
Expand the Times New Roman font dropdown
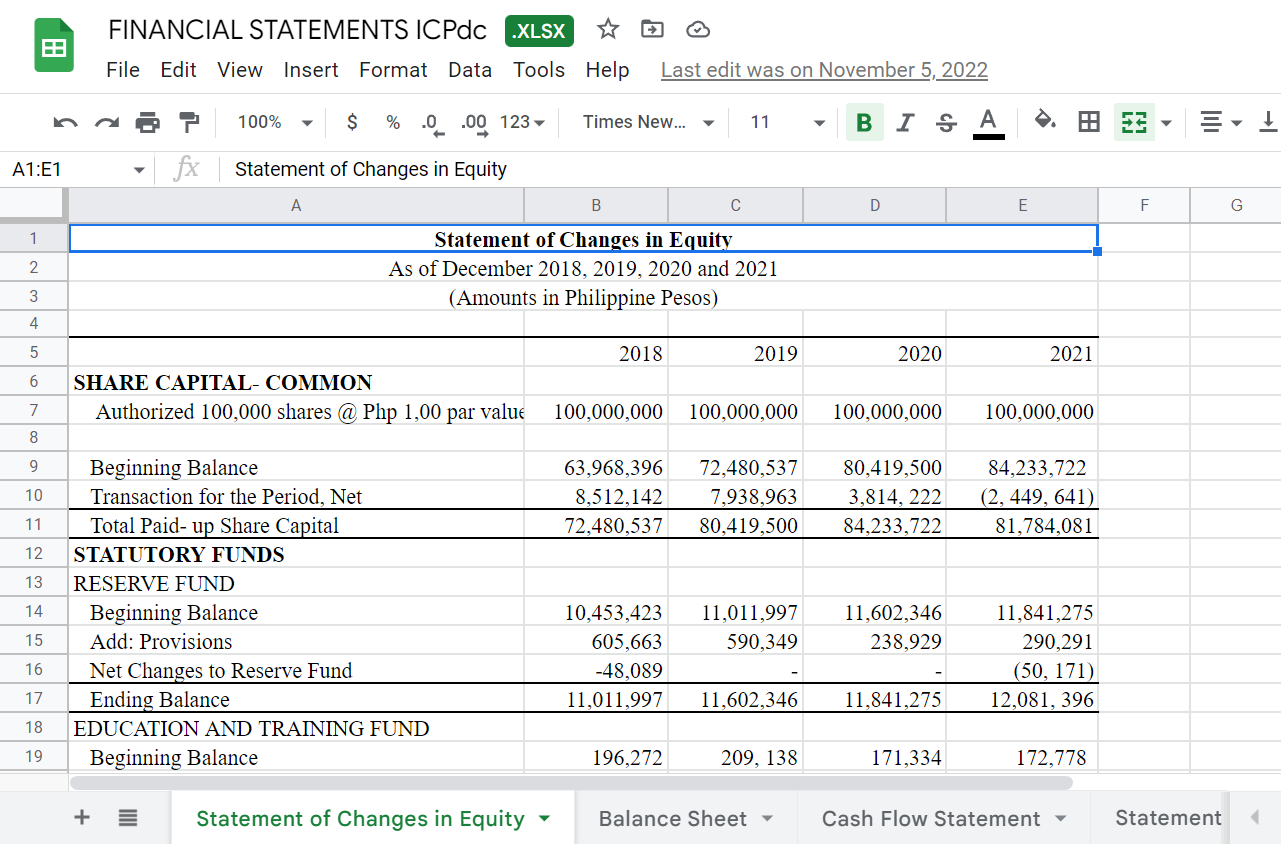coord(648,122)
